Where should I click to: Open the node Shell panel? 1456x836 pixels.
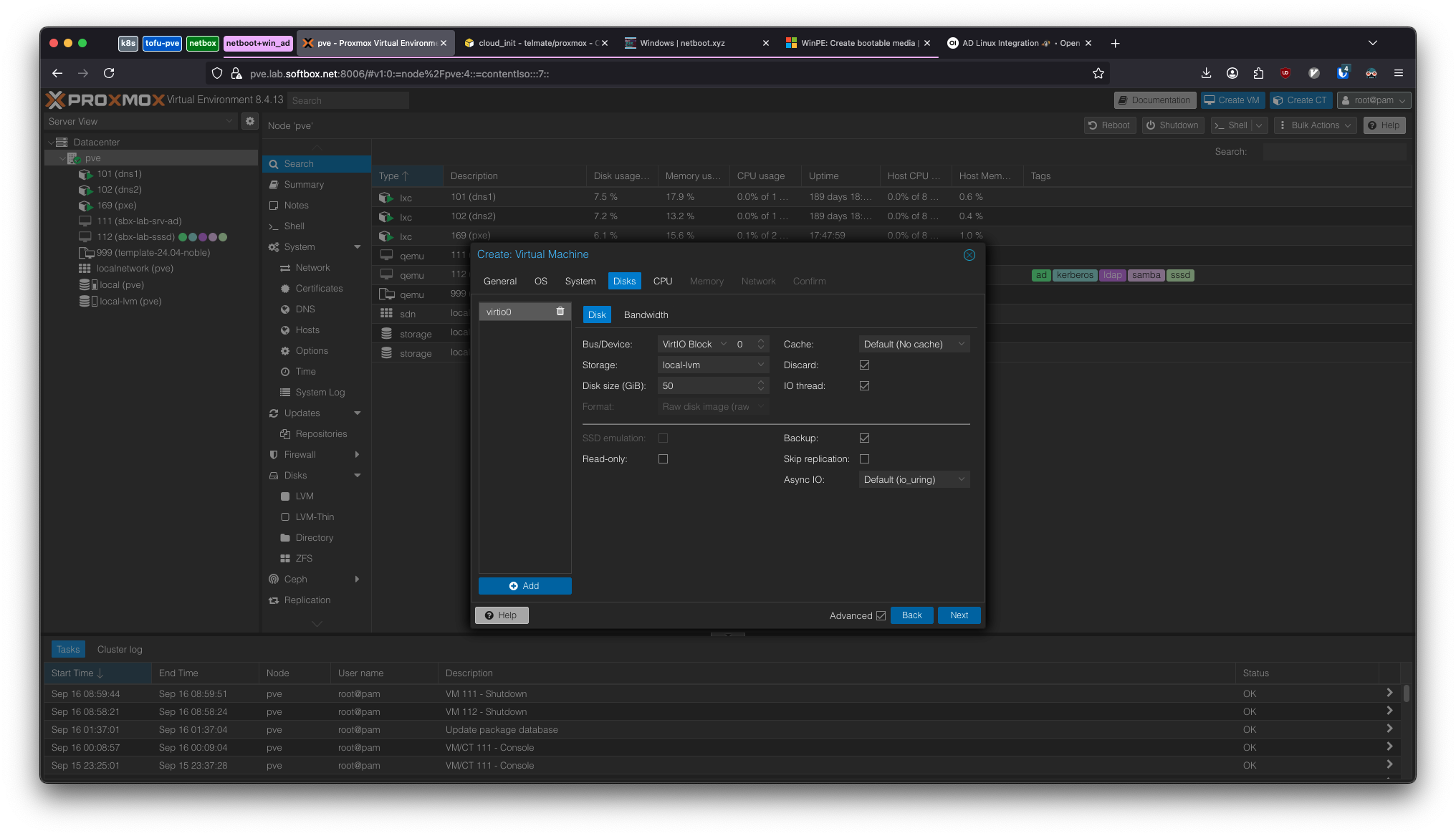(x=292, y=226)
